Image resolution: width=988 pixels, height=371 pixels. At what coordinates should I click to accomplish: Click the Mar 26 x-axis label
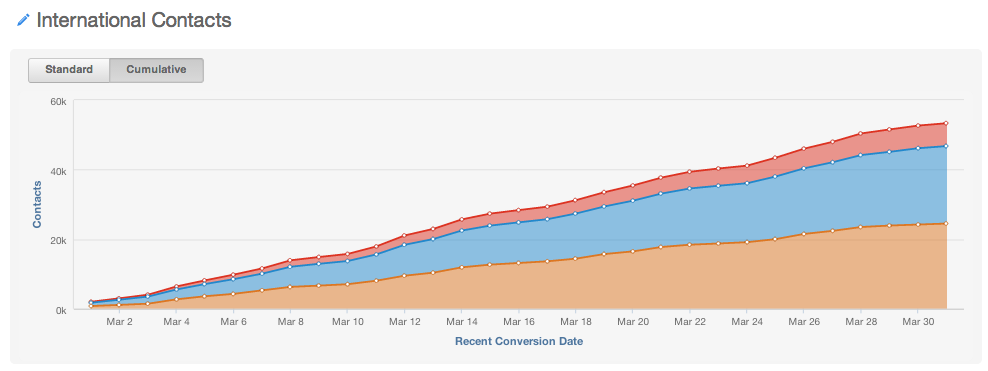click(x=803, y=322)
